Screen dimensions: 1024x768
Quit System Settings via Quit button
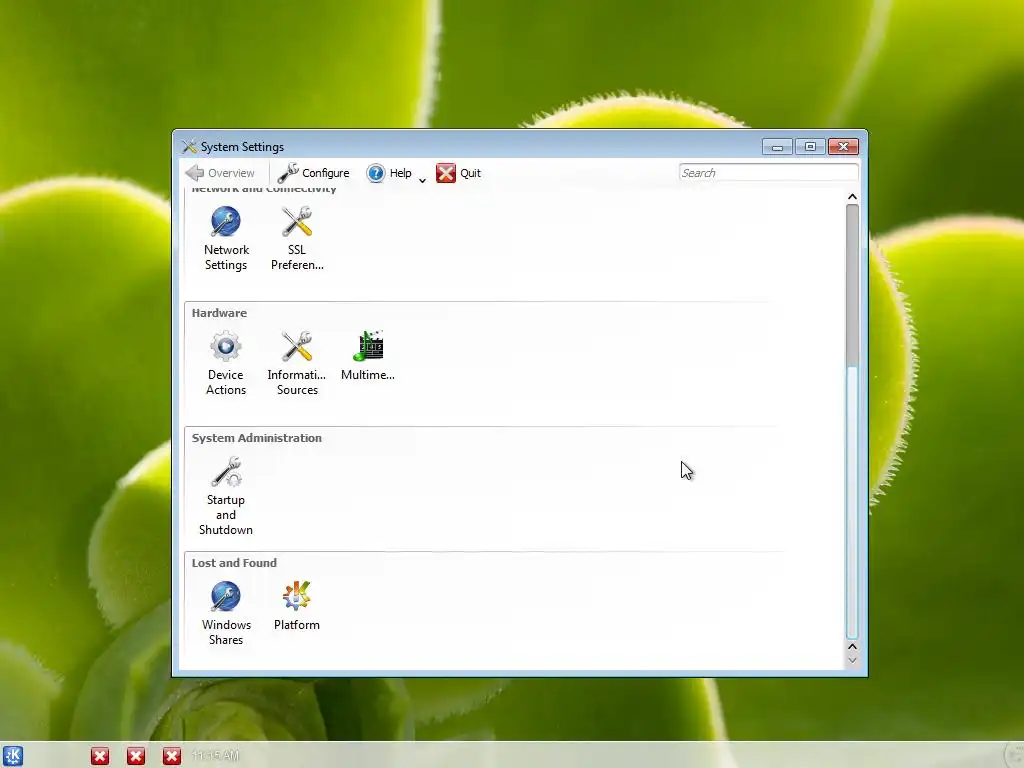tap(458, 173)
